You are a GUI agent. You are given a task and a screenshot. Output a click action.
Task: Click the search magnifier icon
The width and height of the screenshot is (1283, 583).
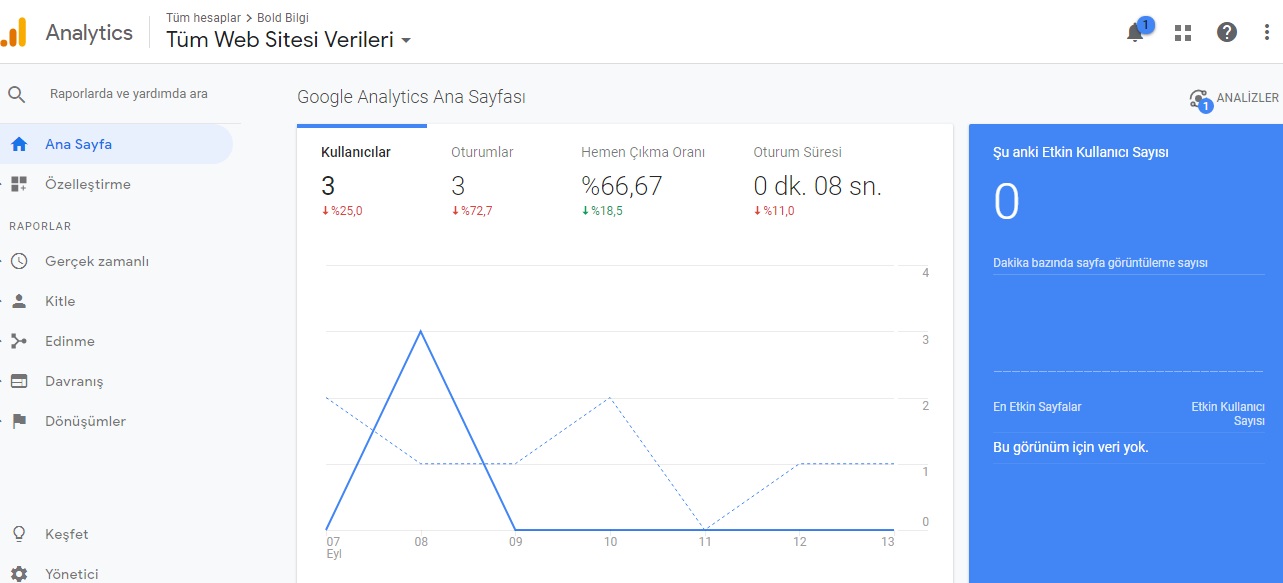click(17, 94)
